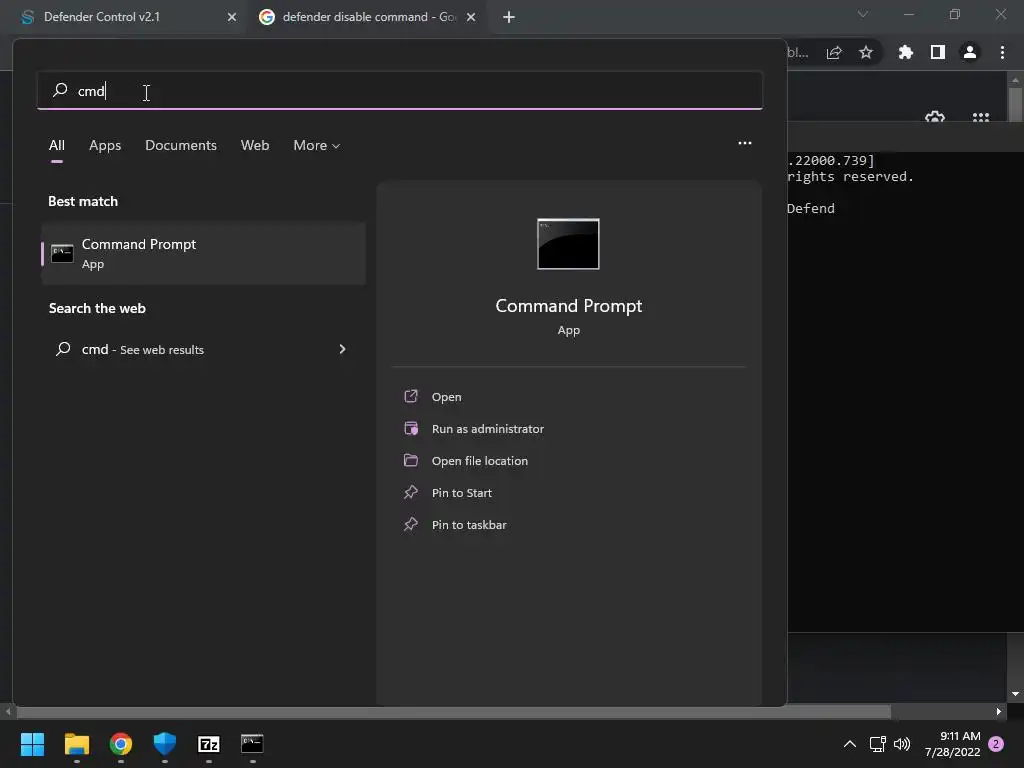
Task: Open Google Chrome from the taskbar
Action: [121, 744]
